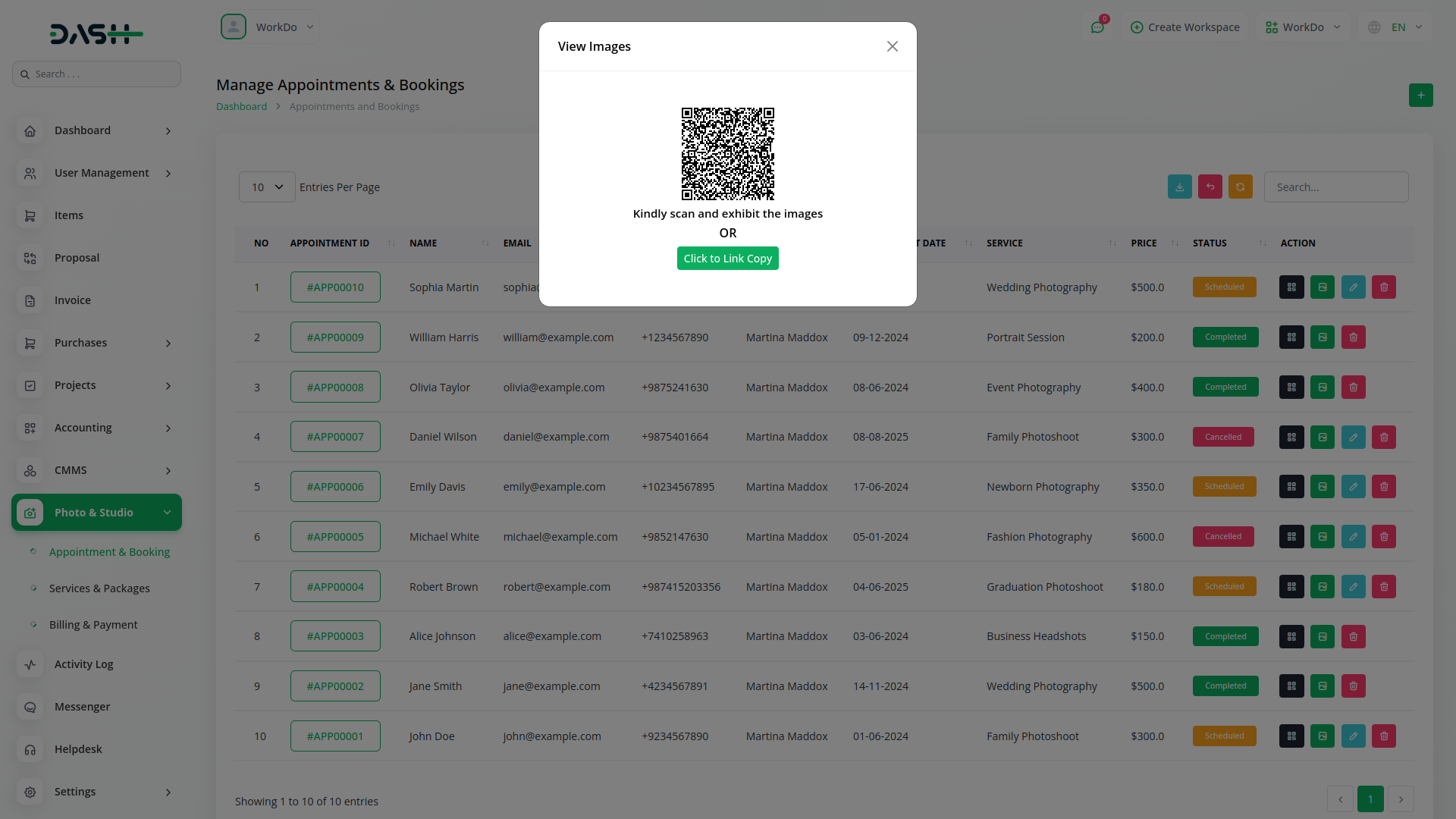The width and height of the screenshot is (1456, 819).
Task: Close the View Images dialog
Action: pos(892,46)
